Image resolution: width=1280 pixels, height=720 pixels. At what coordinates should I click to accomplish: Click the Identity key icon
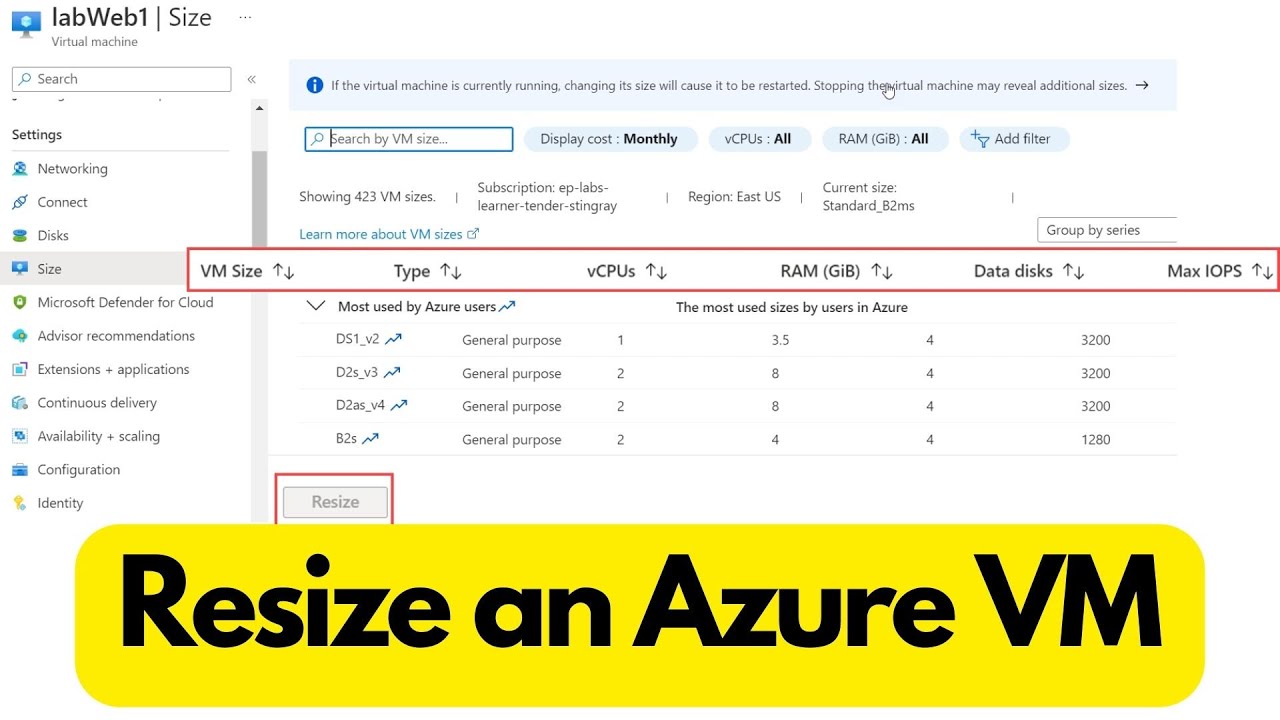pyautogui.click(x=19, y=503)
